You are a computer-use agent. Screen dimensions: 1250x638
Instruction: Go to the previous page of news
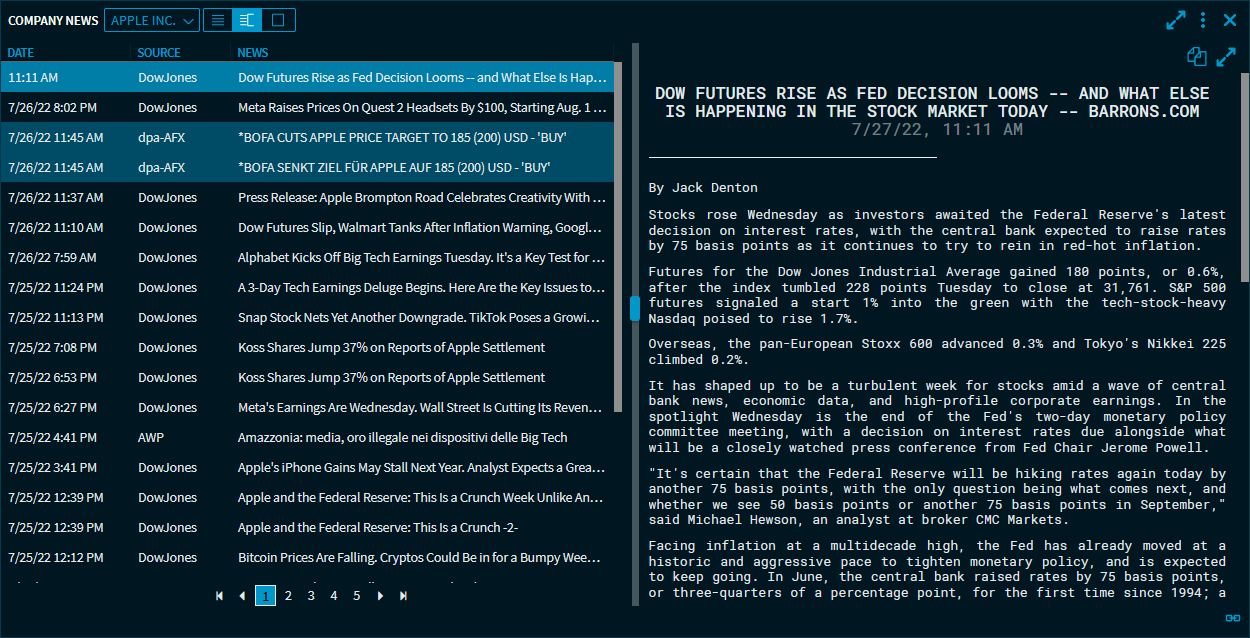coord(242,596)
